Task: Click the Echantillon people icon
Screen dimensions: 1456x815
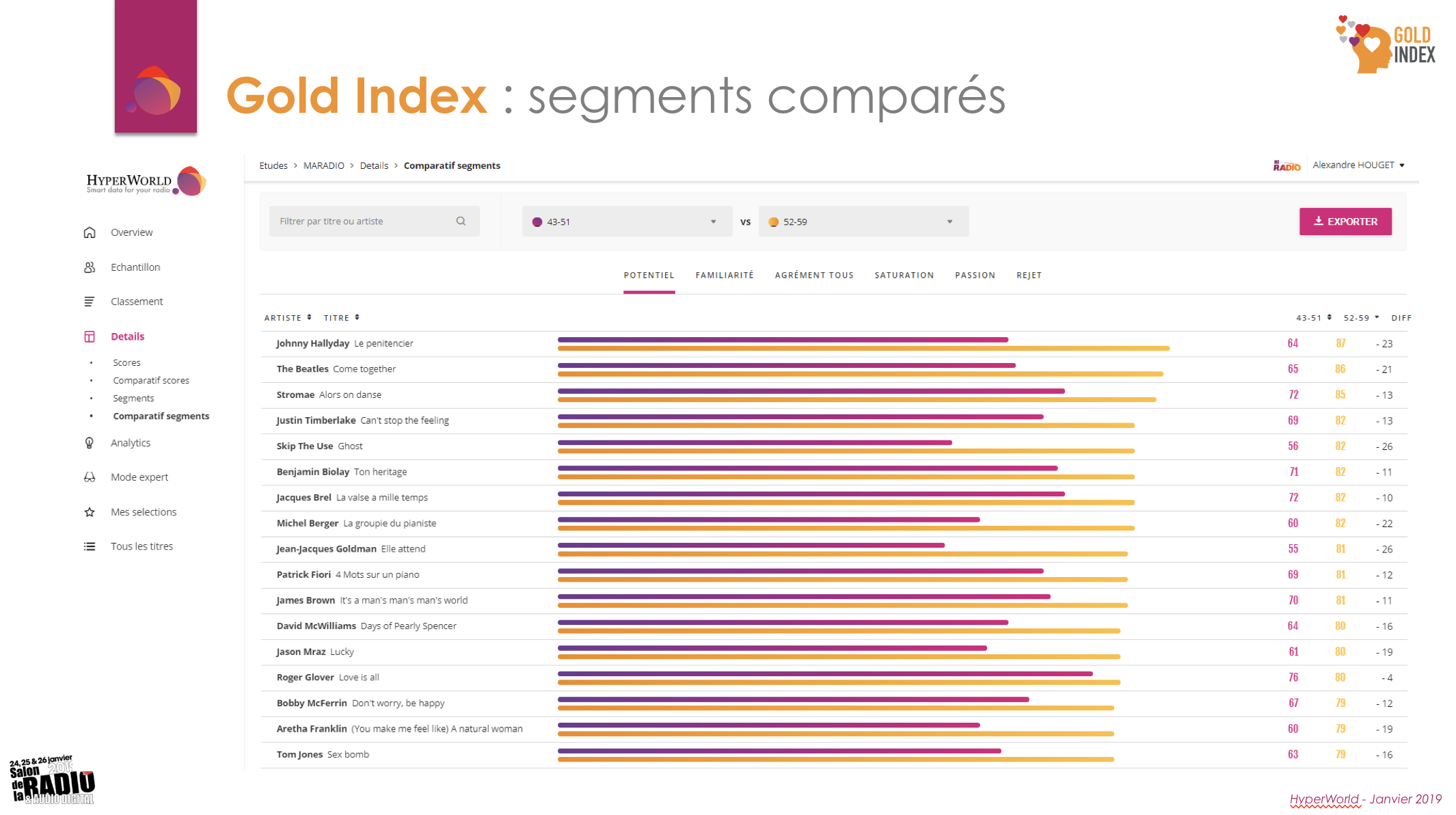Action: click(x=90, y=267)
